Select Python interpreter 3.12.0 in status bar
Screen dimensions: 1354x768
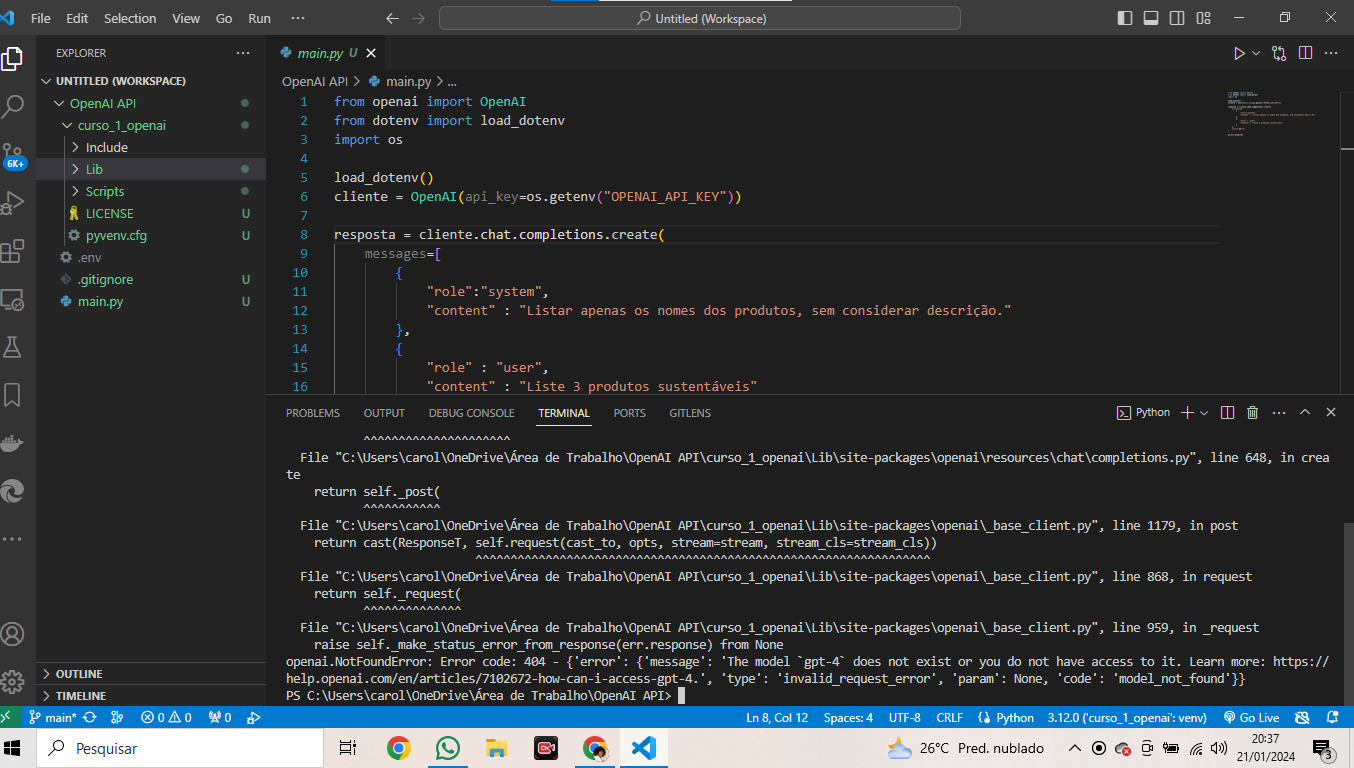[x=1128, y=717]
